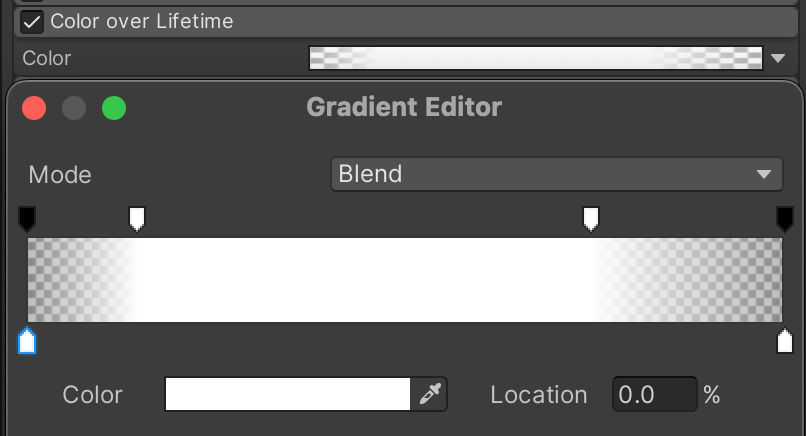This screenshot has width=806, height=436.
Task: Select the bottom-right color key marker
Action: point(785,342)
